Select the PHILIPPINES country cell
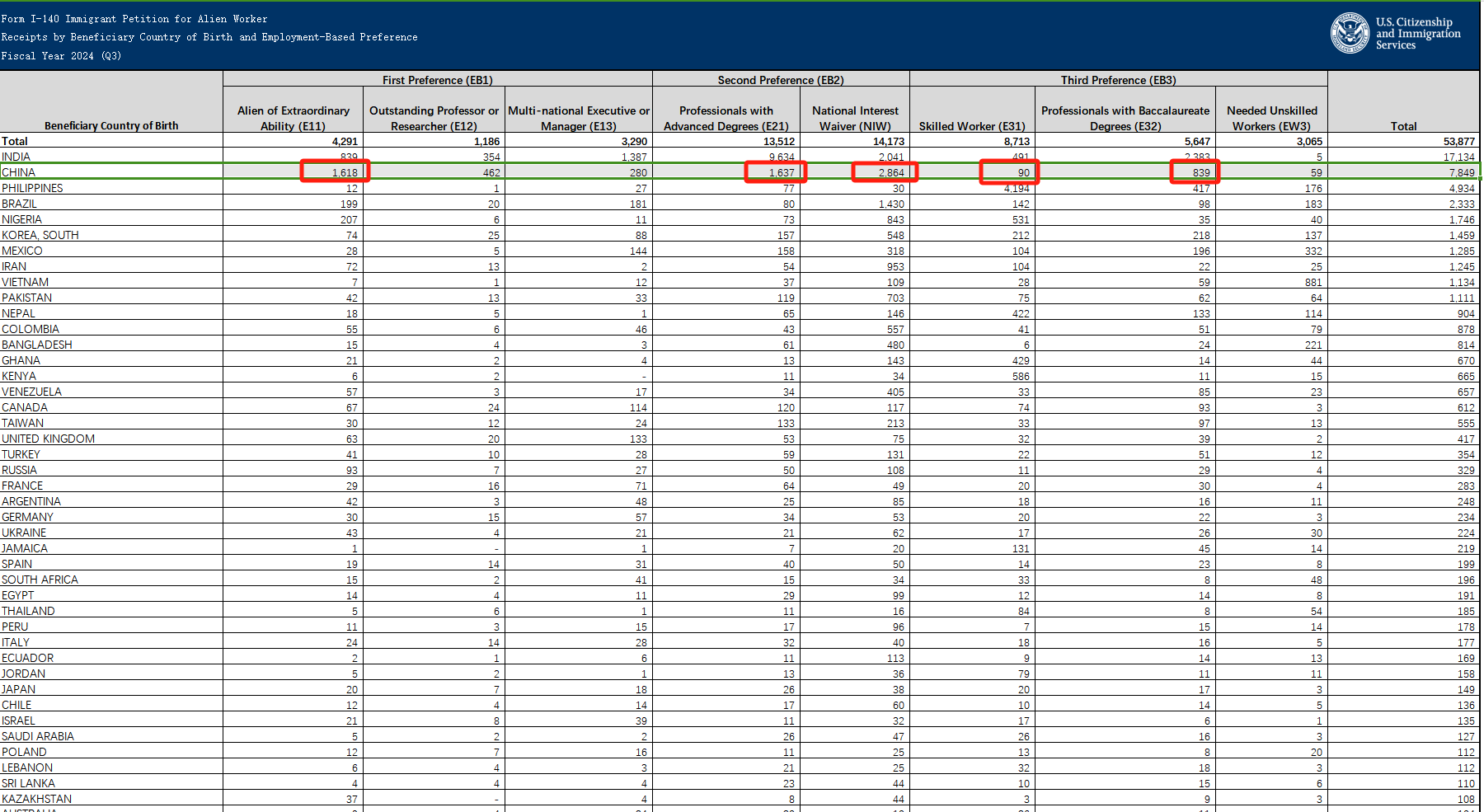 tap(32, 188)
